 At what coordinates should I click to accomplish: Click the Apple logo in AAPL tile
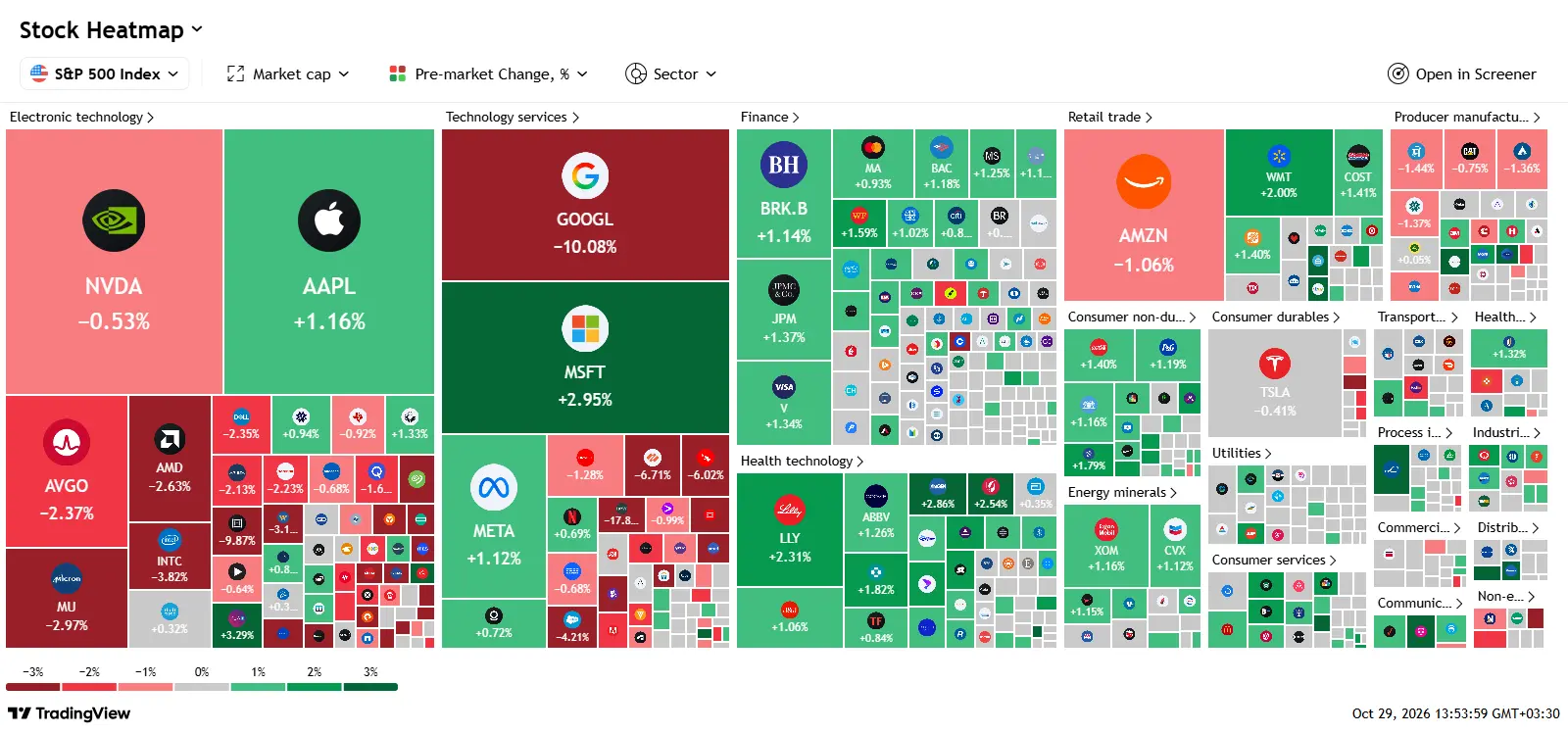pos(329,220)
